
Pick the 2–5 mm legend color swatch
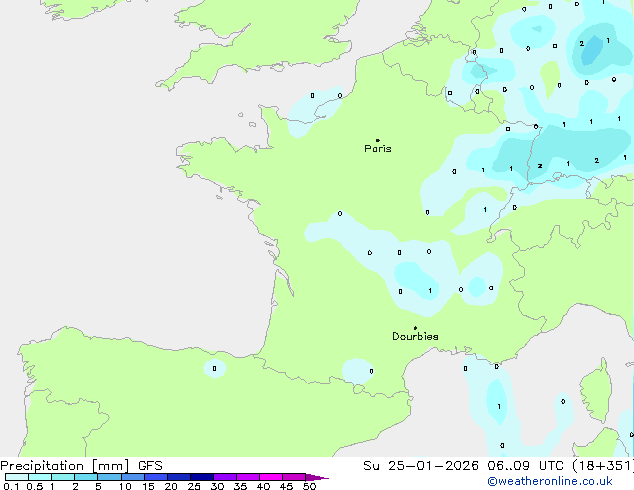point(86,477)
